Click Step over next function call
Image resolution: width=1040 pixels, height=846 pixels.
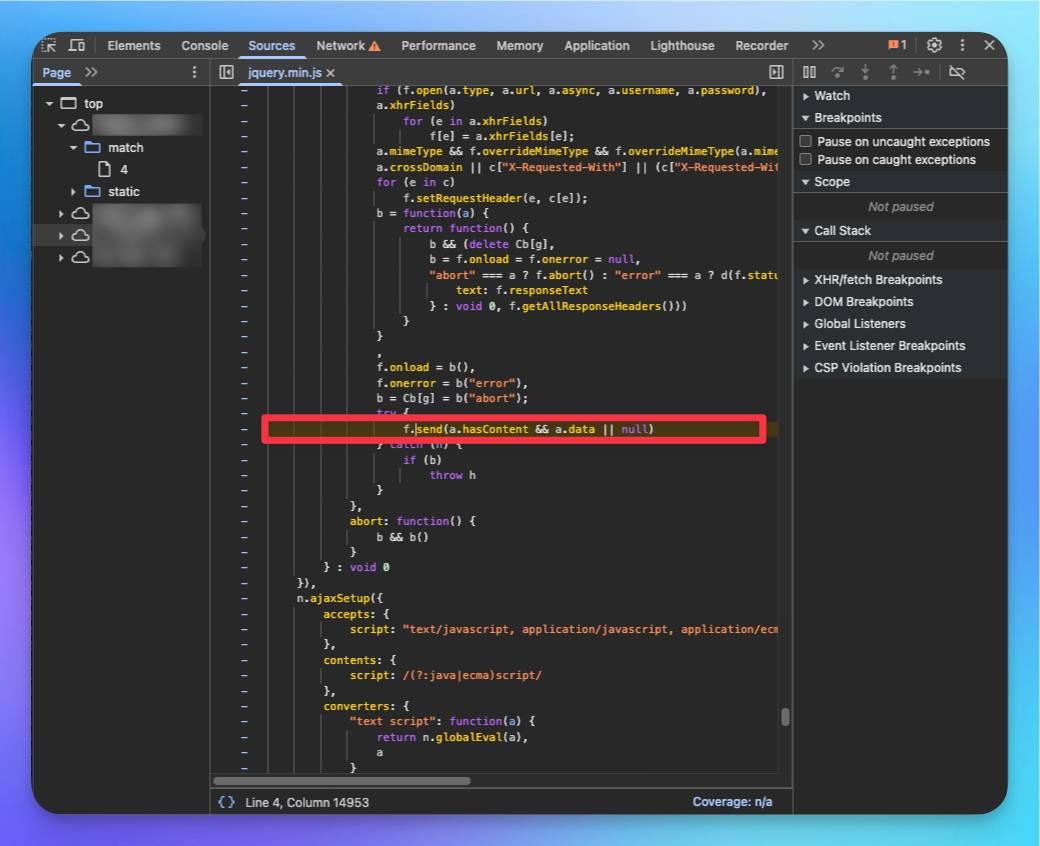pyautogui.click(x=838, y=72)
